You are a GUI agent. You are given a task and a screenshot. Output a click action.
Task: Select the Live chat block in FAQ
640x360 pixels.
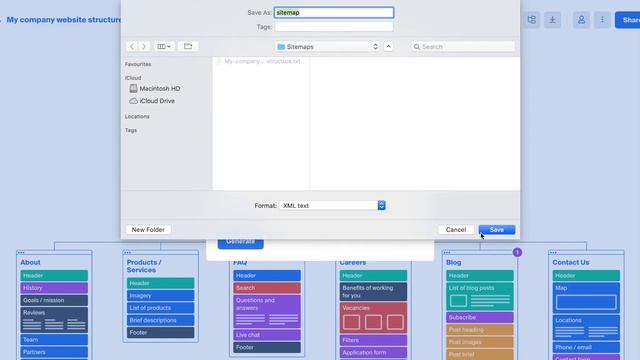click(267, 335)
